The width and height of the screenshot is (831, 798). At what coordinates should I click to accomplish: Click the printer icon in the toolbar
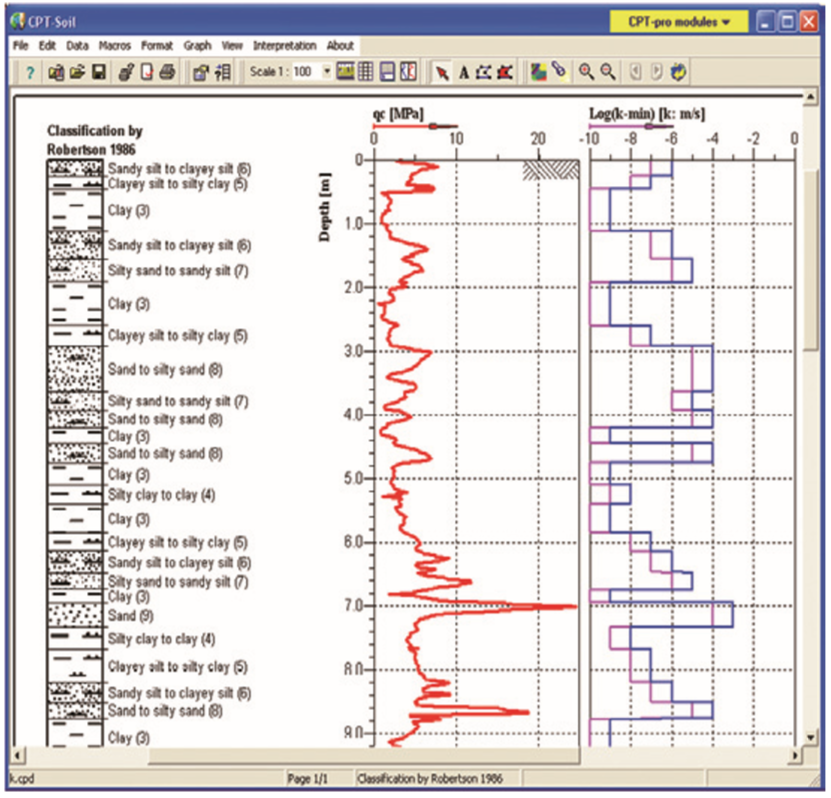pos(167,73)
